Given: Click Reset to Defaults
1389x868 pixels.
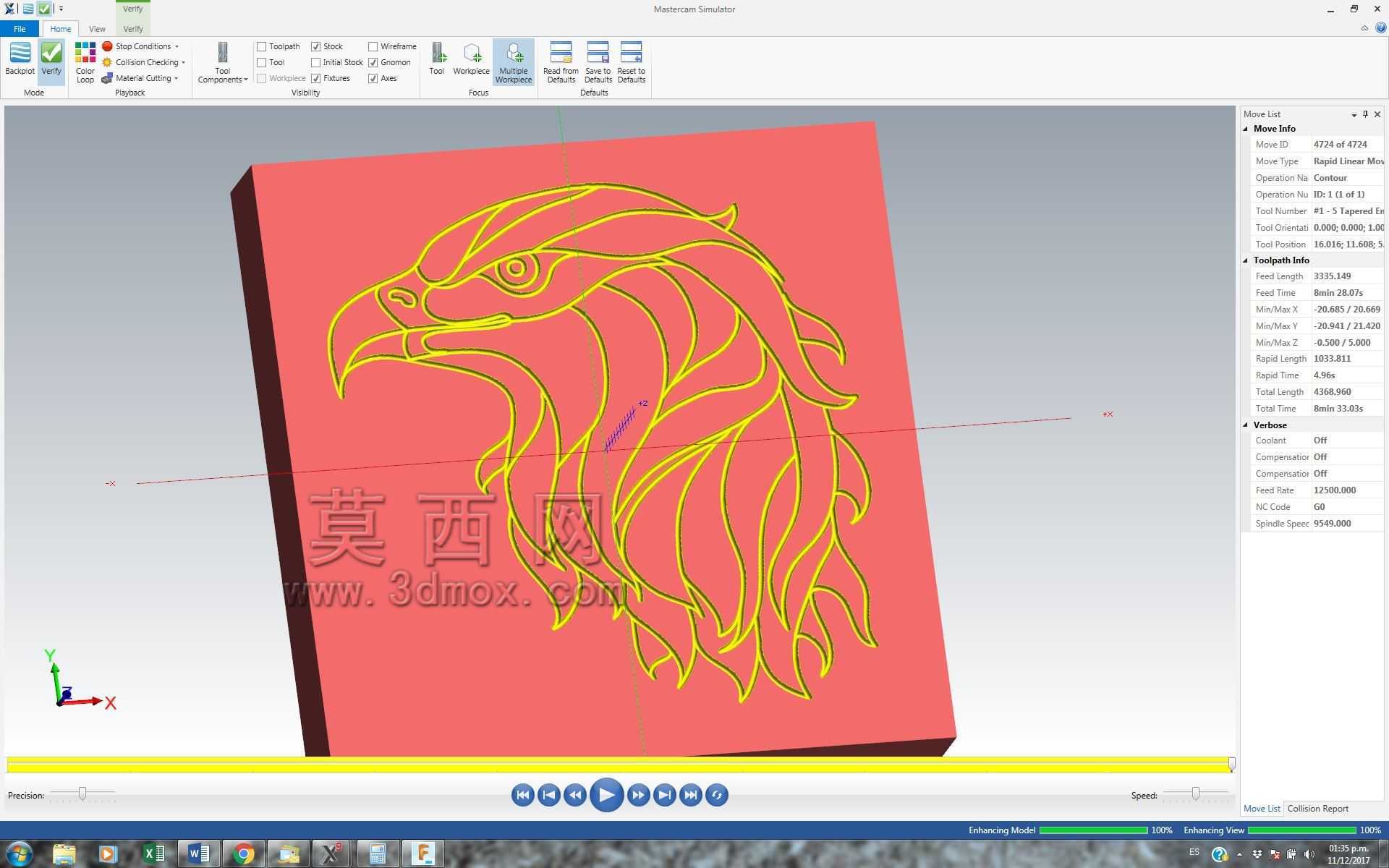Looking at the screenshot, I should click(631, 62).
